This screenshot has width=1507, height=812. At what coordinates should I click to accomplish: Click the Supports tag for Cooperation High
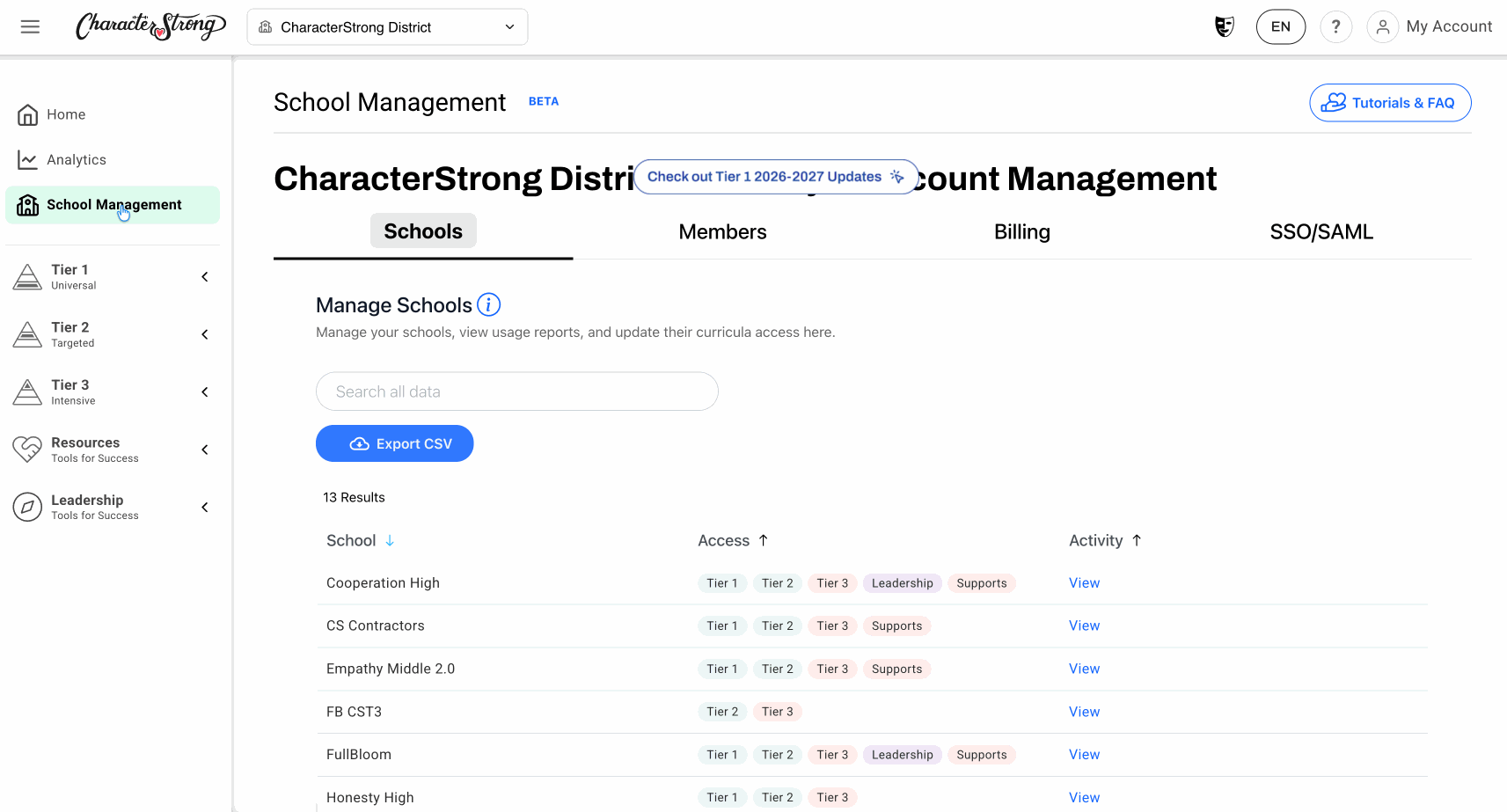[981, 583]
